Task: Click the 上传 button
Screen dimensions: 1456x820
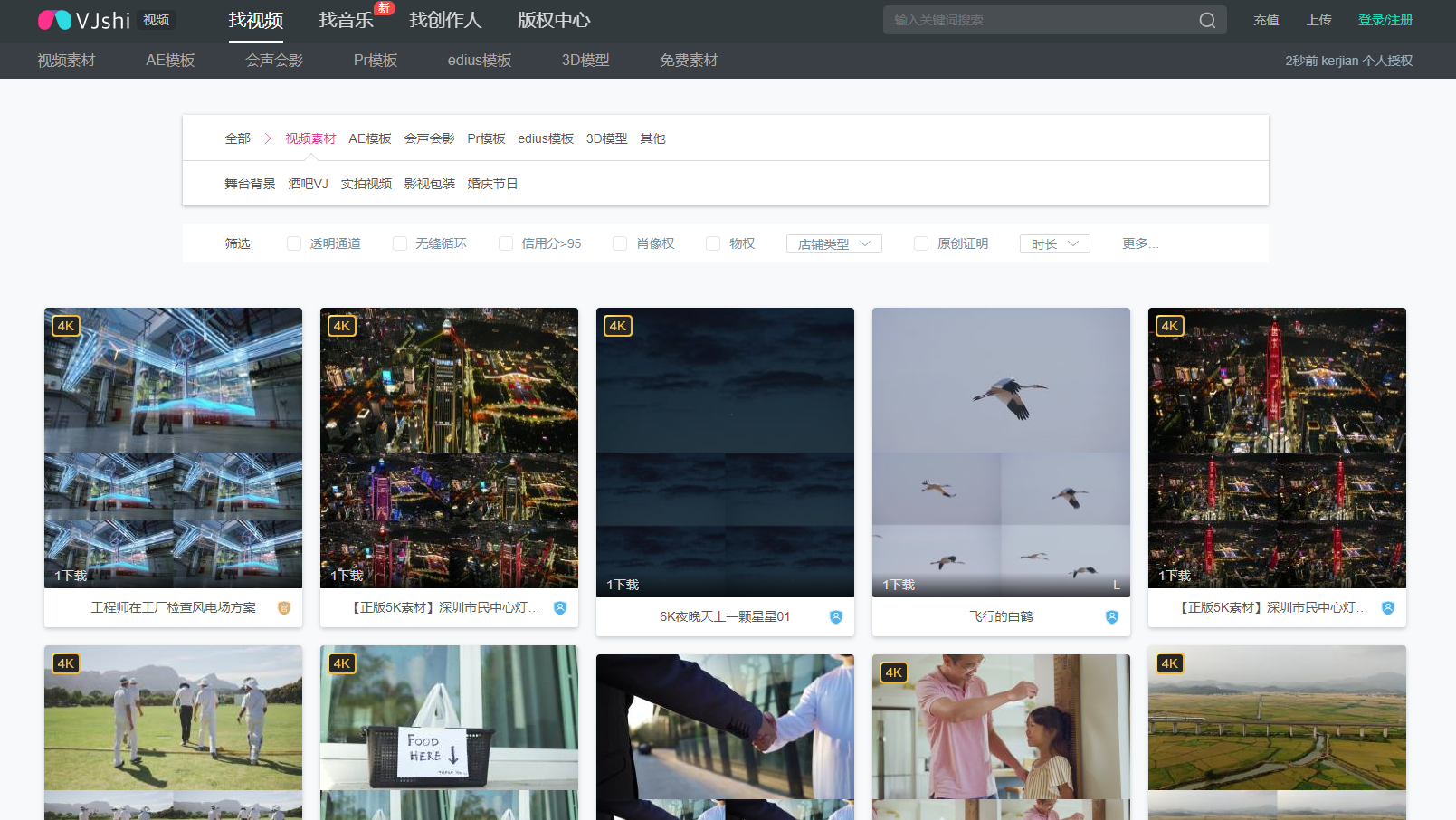Action: [x=1318, y=19]
